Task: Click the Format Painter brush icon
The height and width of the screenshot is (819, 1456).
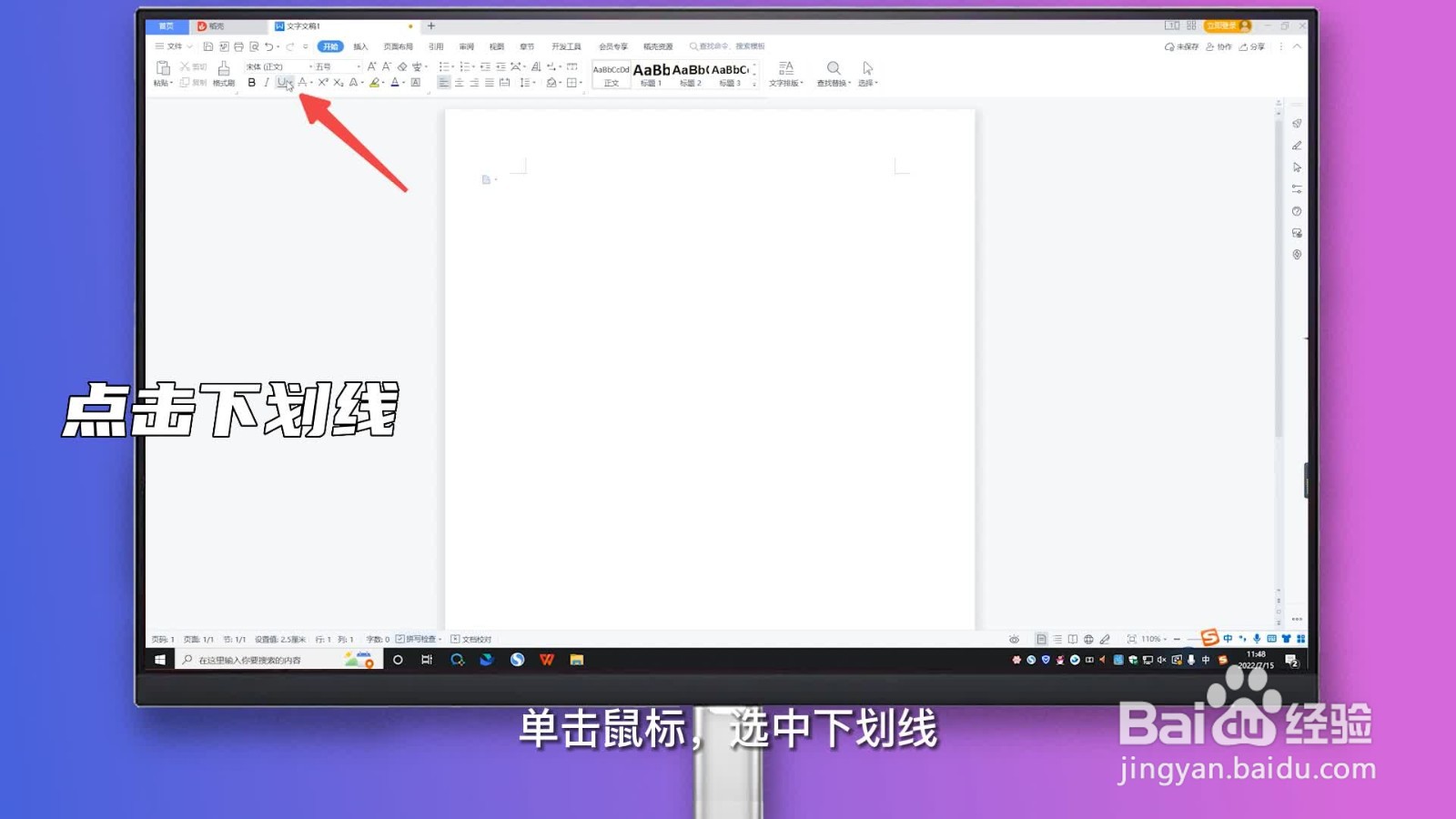Action: click(224, 69)
